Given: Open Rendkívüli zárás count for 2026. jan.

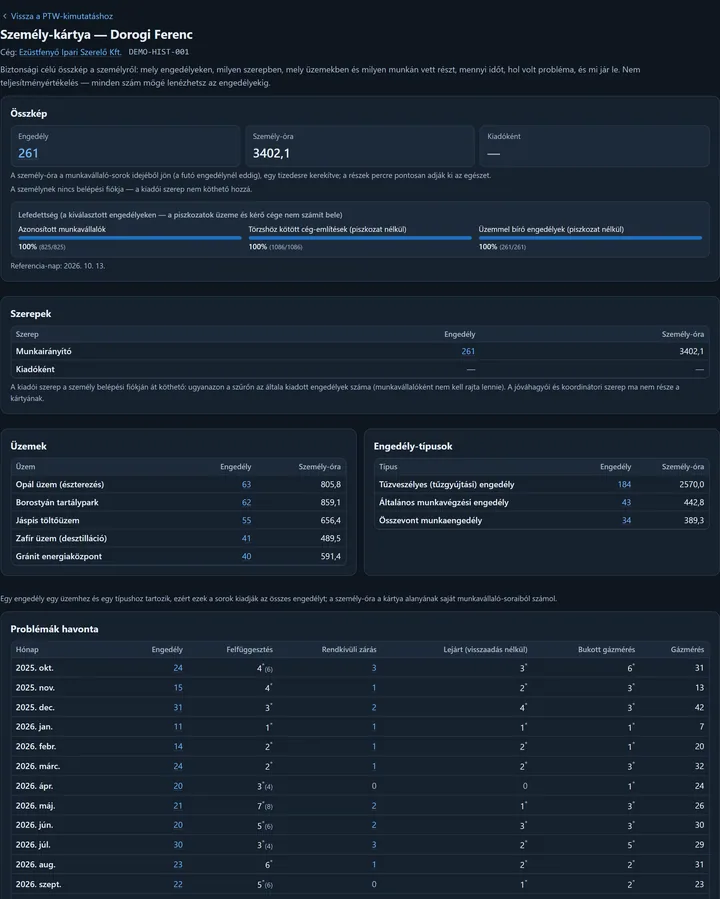Looking at the screenshot, I should click(374, 727).
